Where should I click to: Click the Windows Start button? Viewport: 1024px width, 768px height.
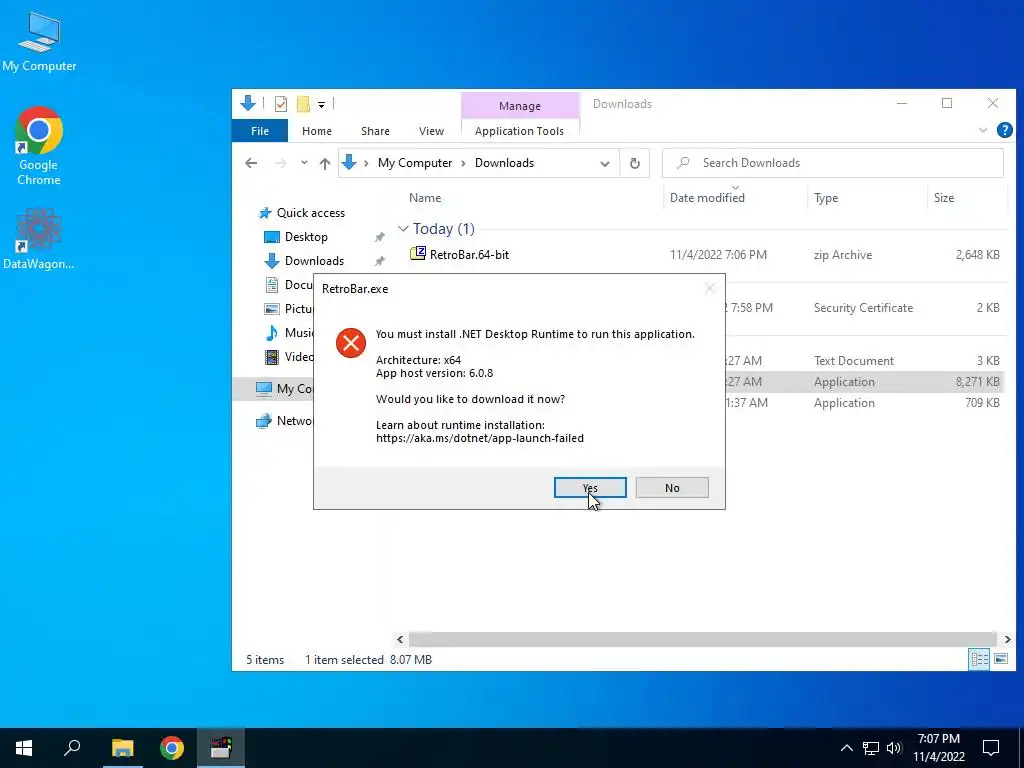point(24,748)
